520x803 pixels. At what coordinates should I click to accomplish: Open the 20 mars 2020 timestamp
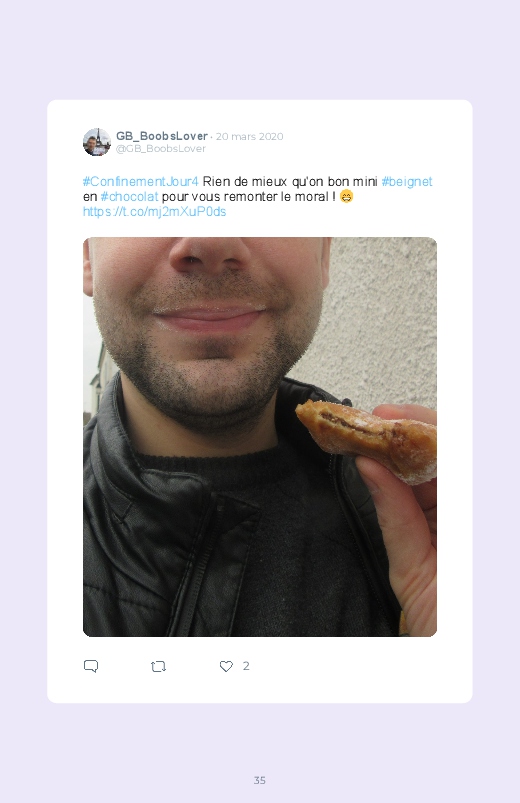point(249,136)
